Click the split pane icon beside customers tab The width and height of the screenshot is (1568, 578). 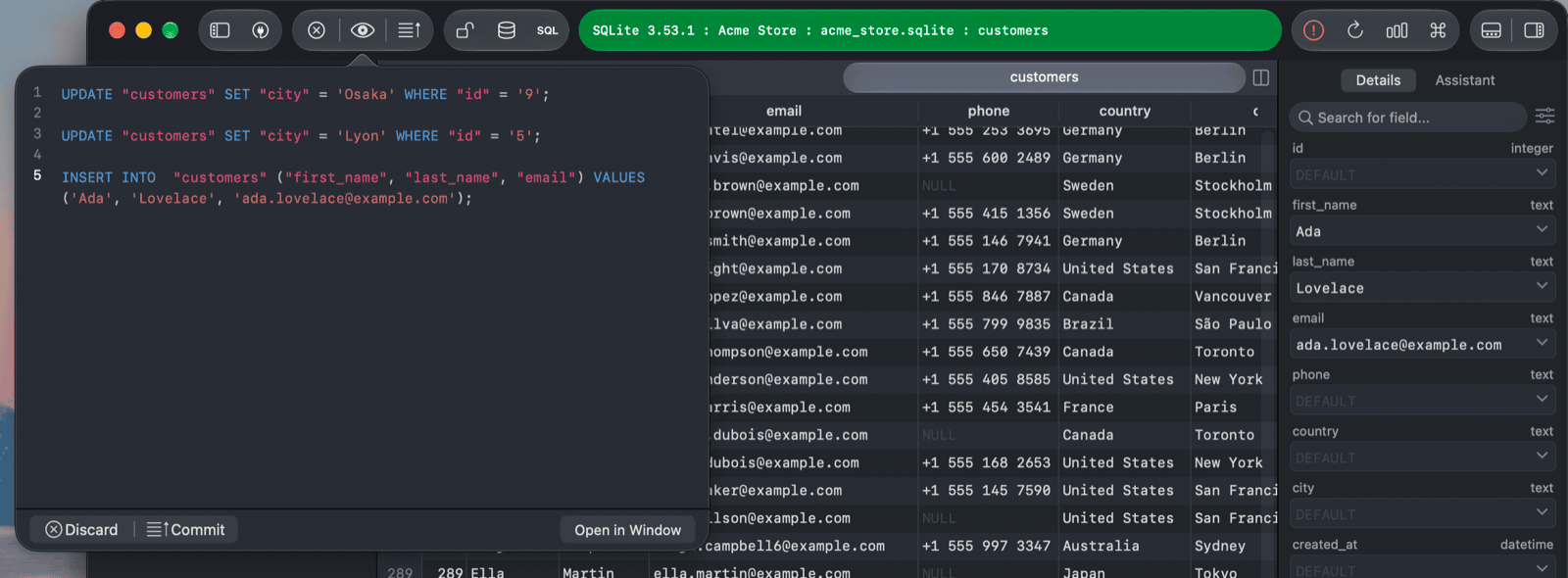tap(1261, 77)
